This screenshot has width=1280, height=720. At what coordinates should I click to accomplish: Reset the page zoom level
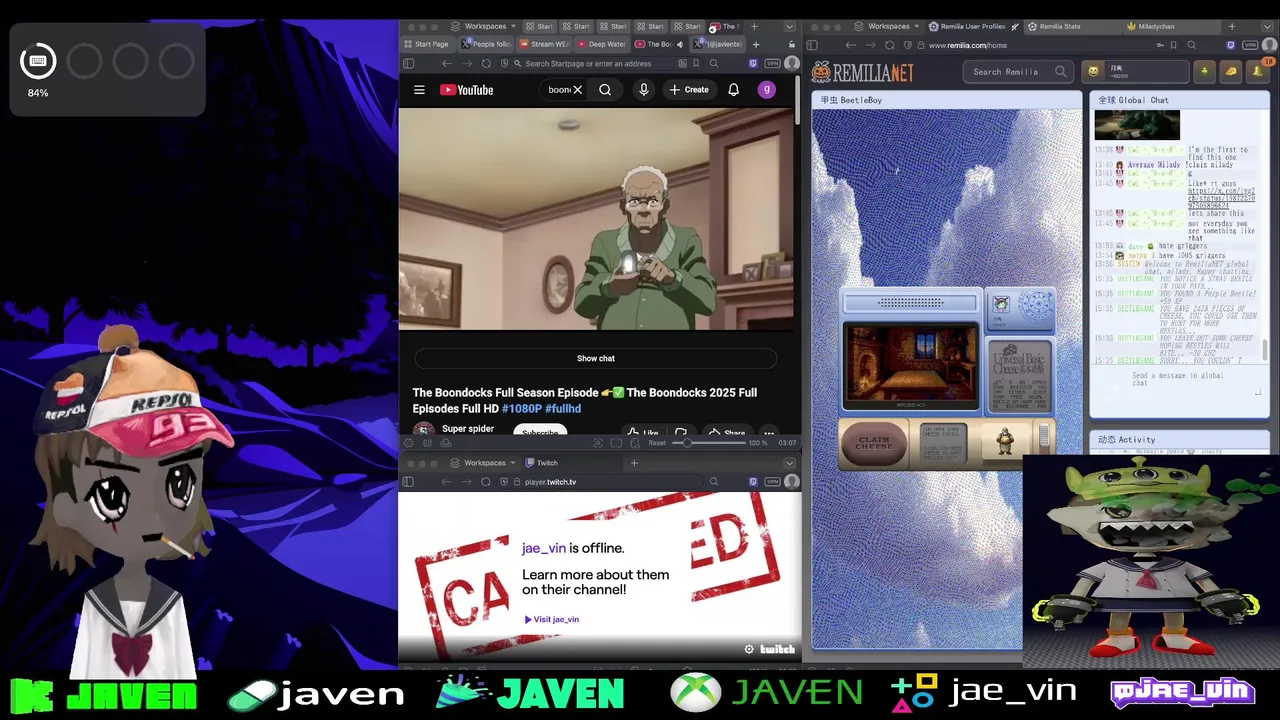click(x=657, y=443)
